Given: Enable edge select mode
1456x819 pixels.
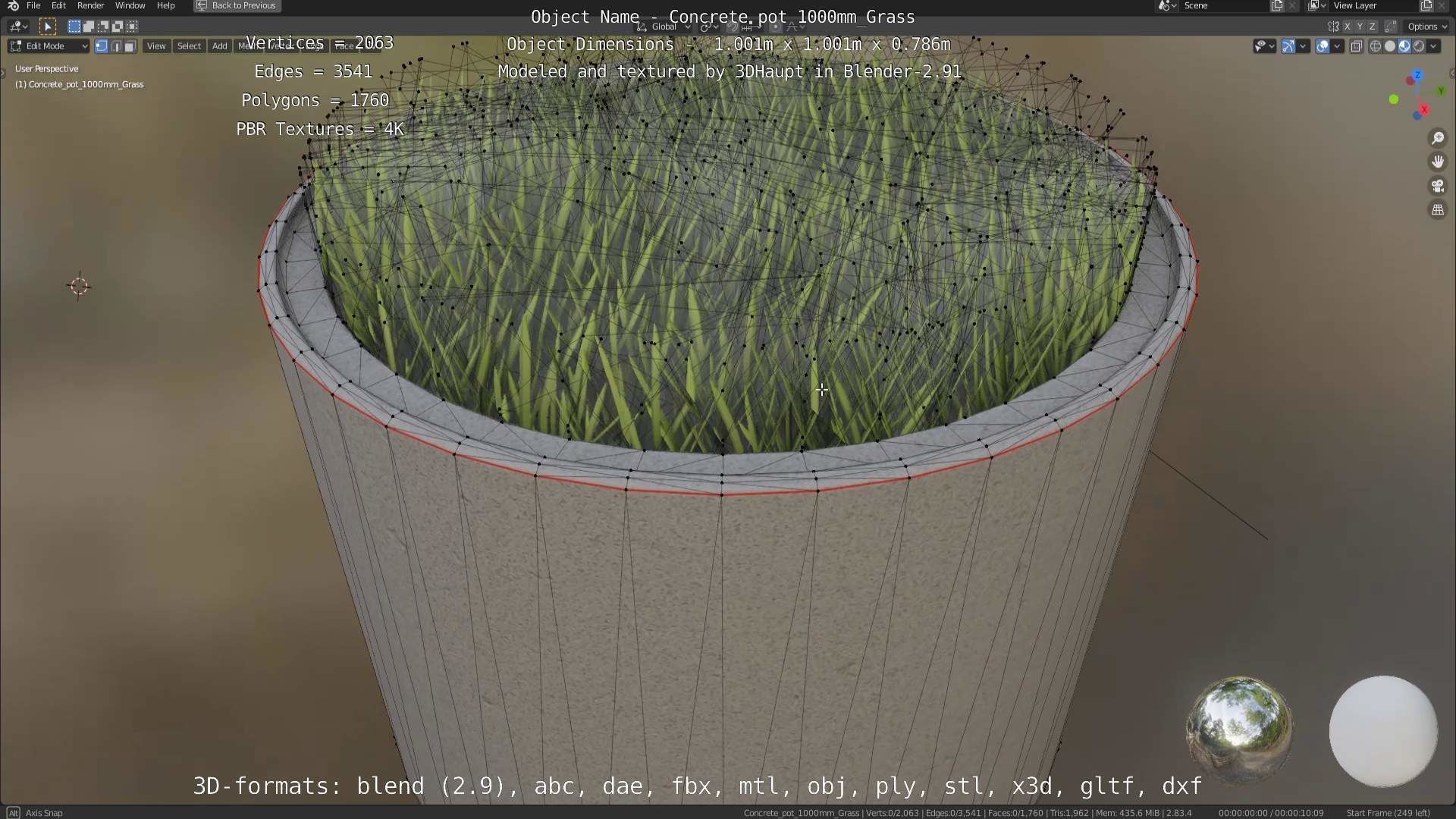Looking at the screenshot, I should click(x=116, y=46).
